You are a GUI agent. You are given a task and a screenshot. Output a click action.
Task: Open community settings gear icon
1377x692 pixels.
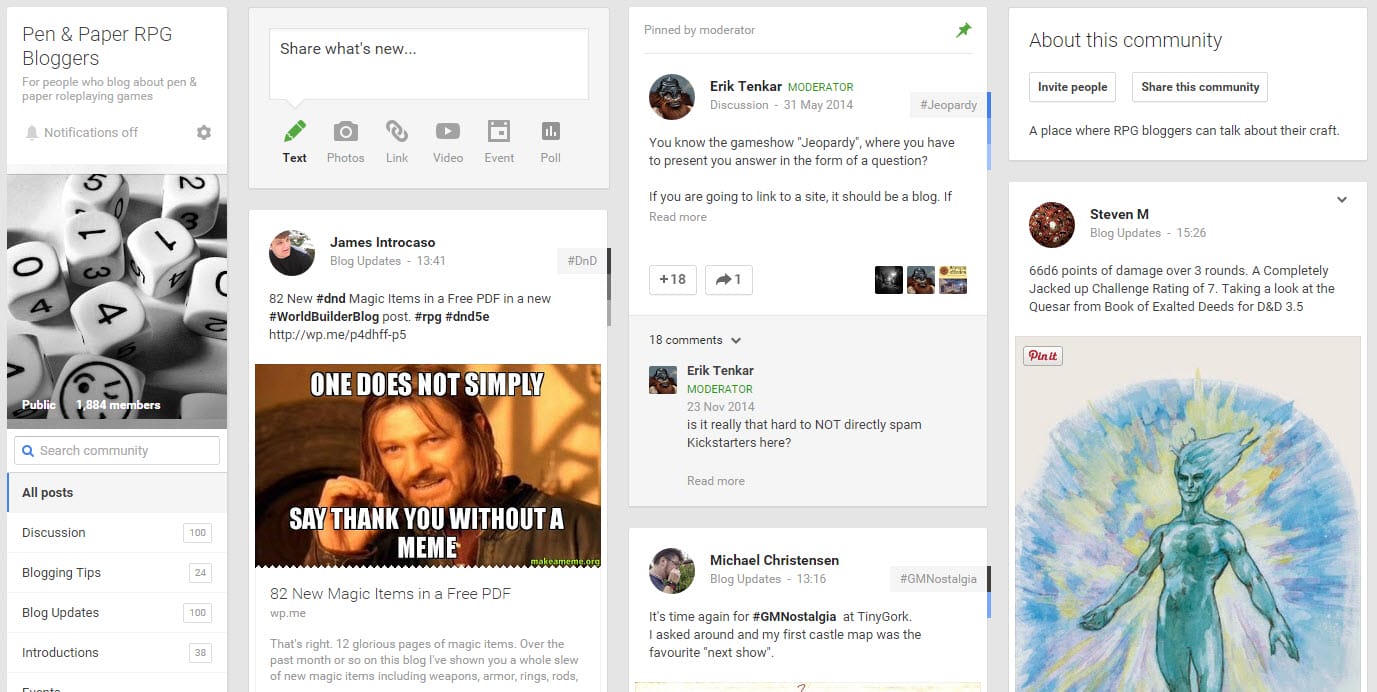204,132
